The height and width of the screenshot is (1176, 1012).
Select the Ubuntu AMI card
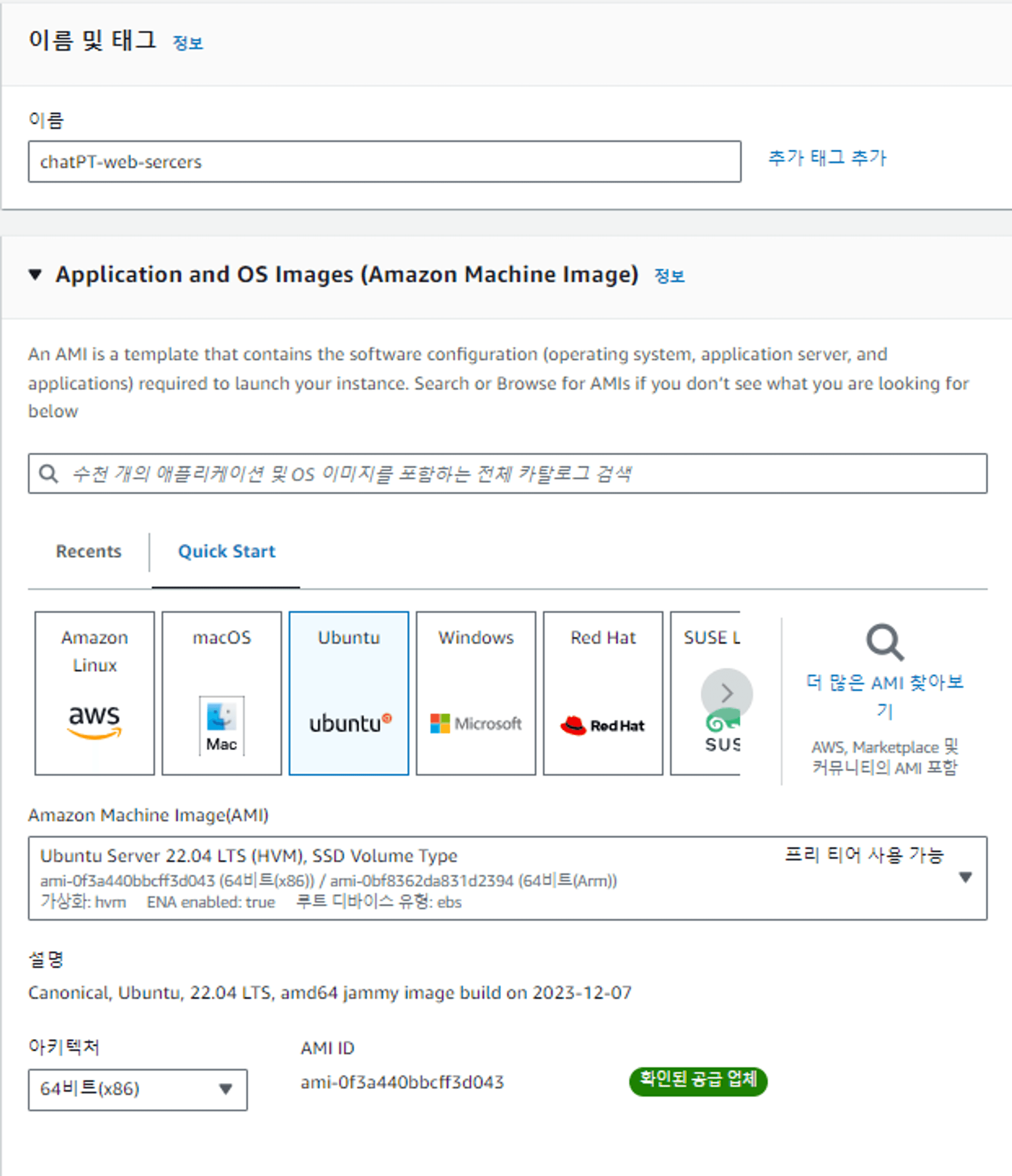point(349,693)
